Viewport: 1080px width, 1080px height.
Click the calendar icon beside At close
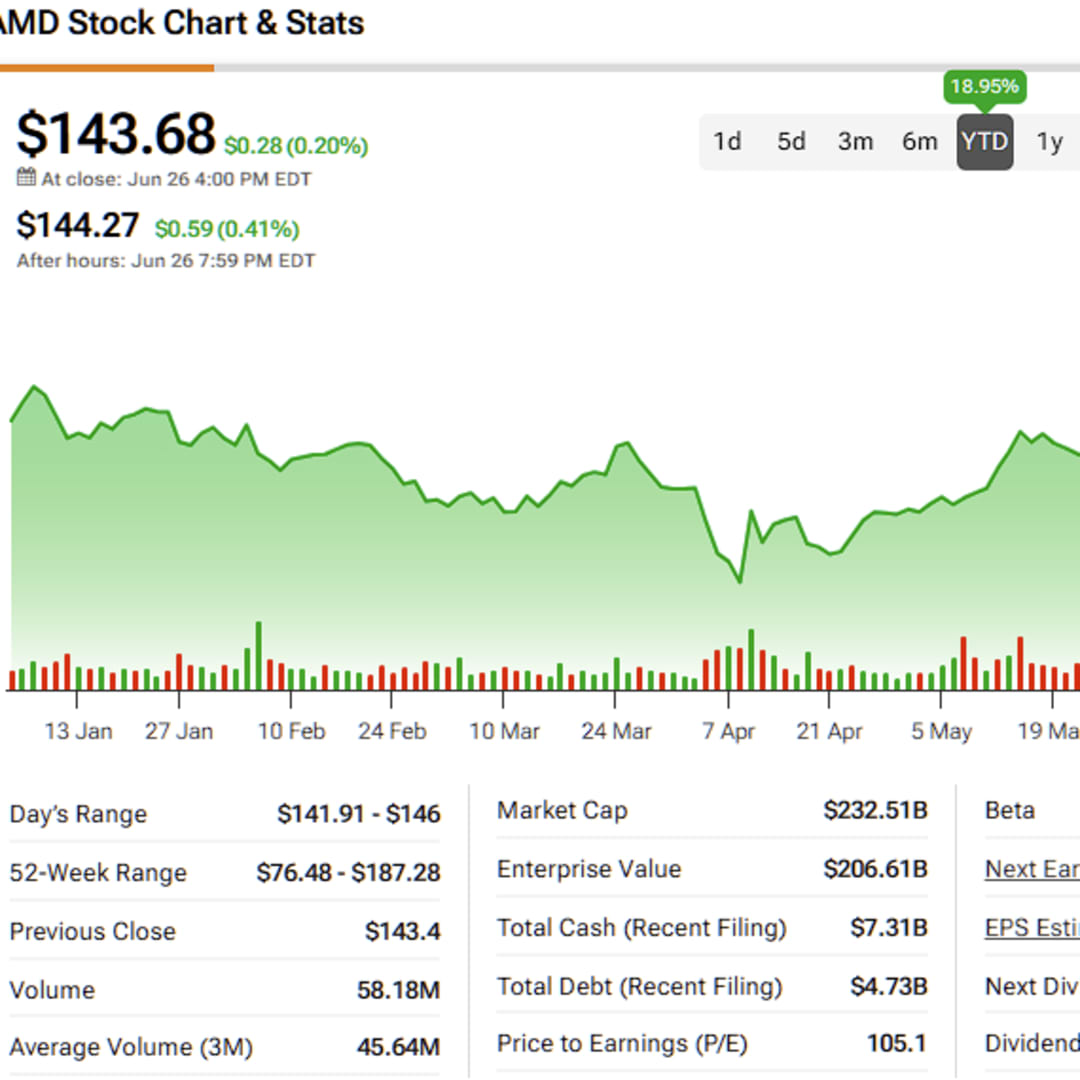click(26, 178)
